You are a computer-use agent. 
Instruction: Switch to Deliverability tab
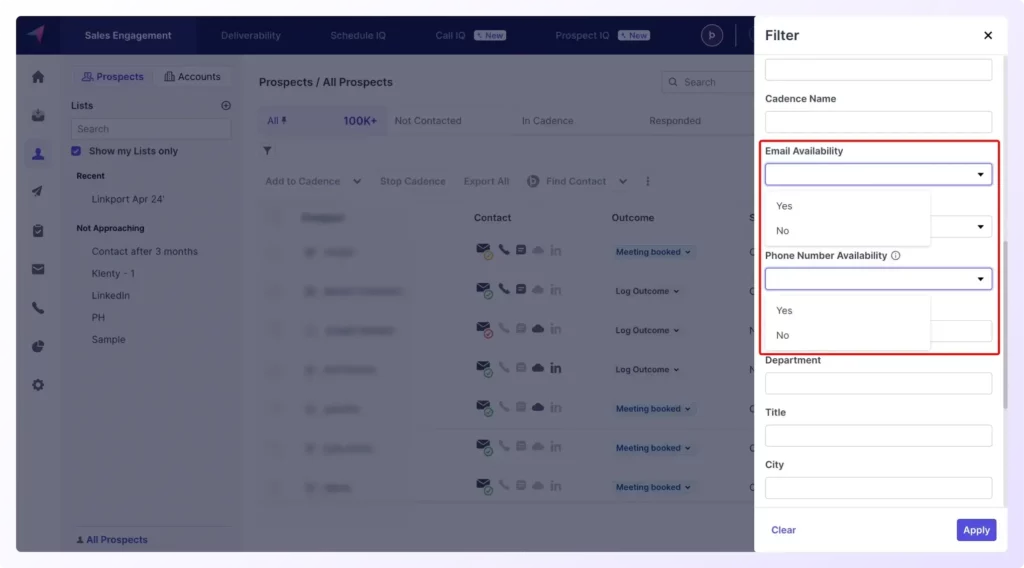pos(251,35)
